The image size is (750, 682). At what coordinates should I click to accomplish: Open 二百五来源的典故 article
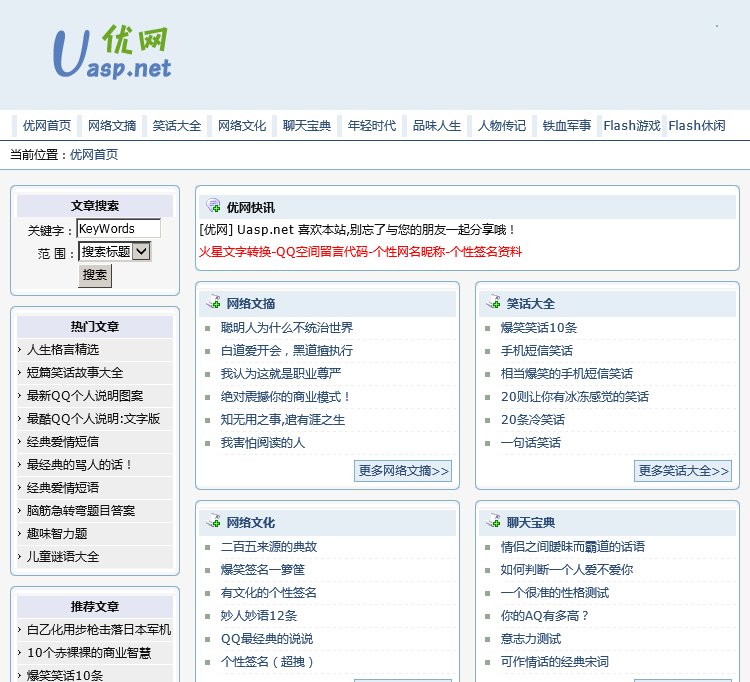[269, 547]
